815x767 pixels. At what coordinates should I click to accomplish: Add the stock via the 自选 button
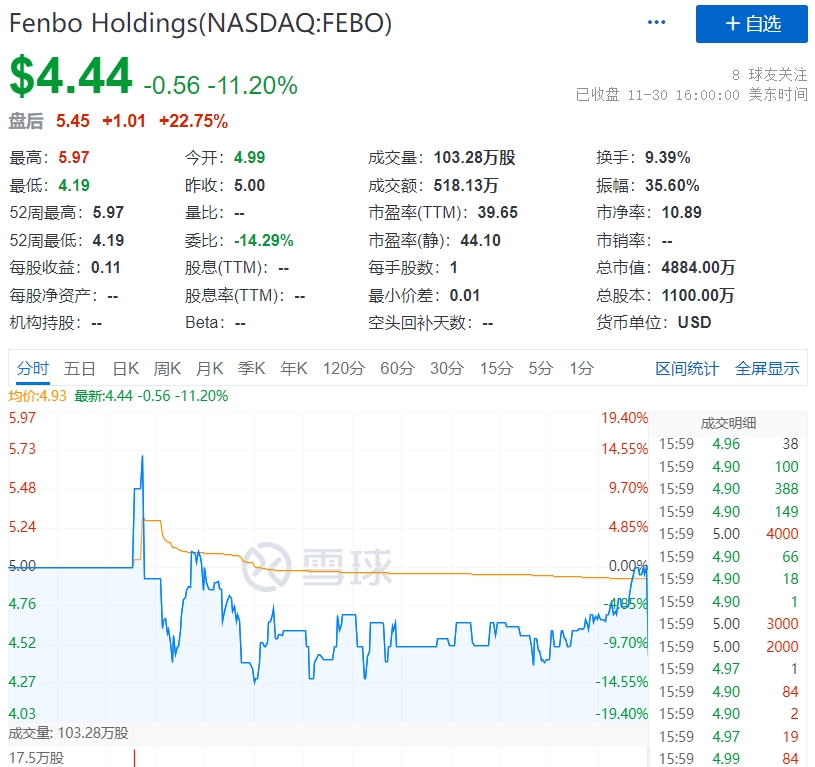point(751,25)
